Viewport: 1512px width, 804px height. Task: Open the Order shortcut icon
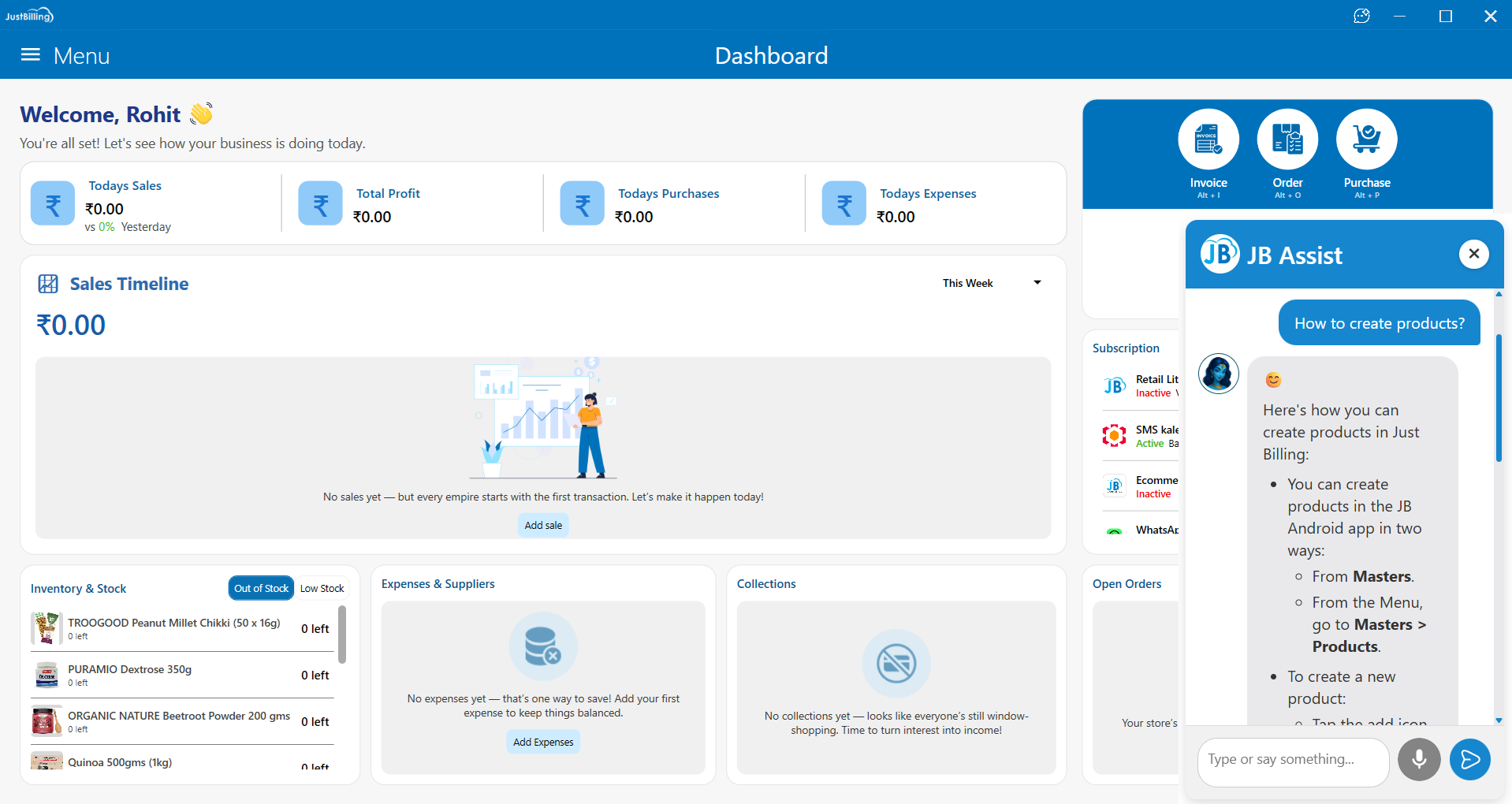tap(1287, 140)
